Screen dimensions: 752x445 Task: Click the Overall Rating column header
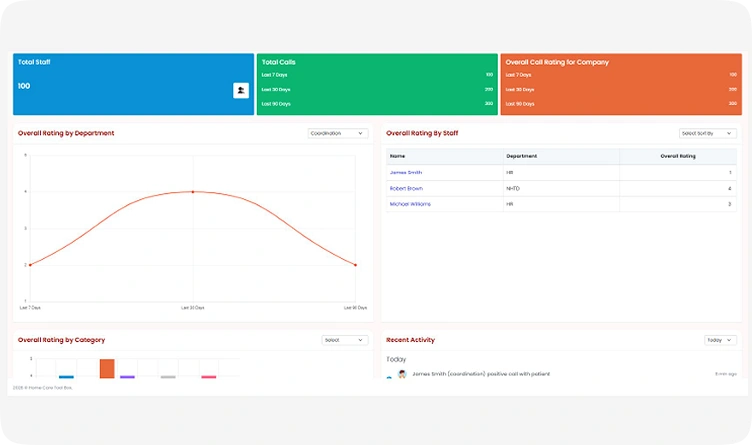click(x=678, y=156)
